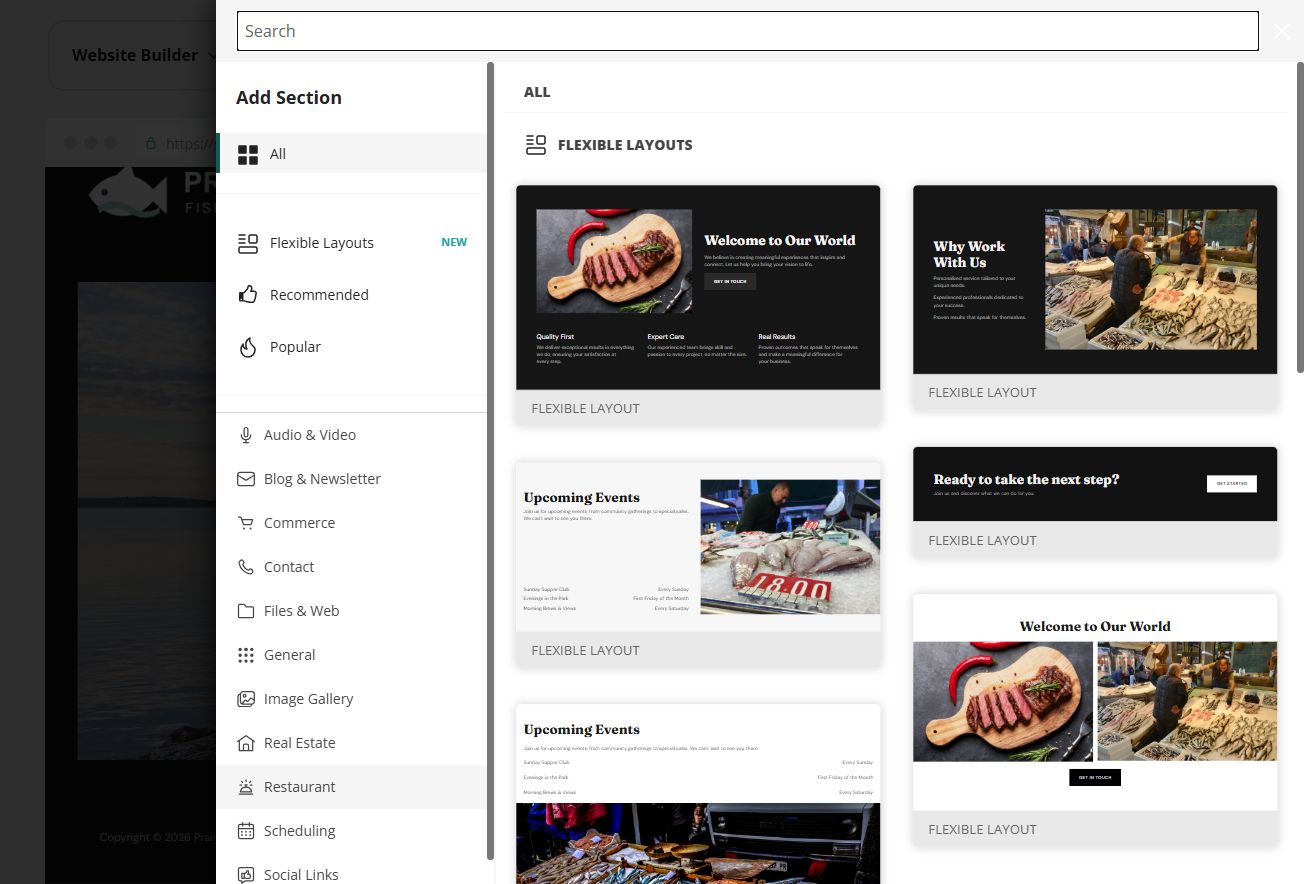Pick the dark Welcome to Our World layout
1304x884 pixels.
click(698, 305)
